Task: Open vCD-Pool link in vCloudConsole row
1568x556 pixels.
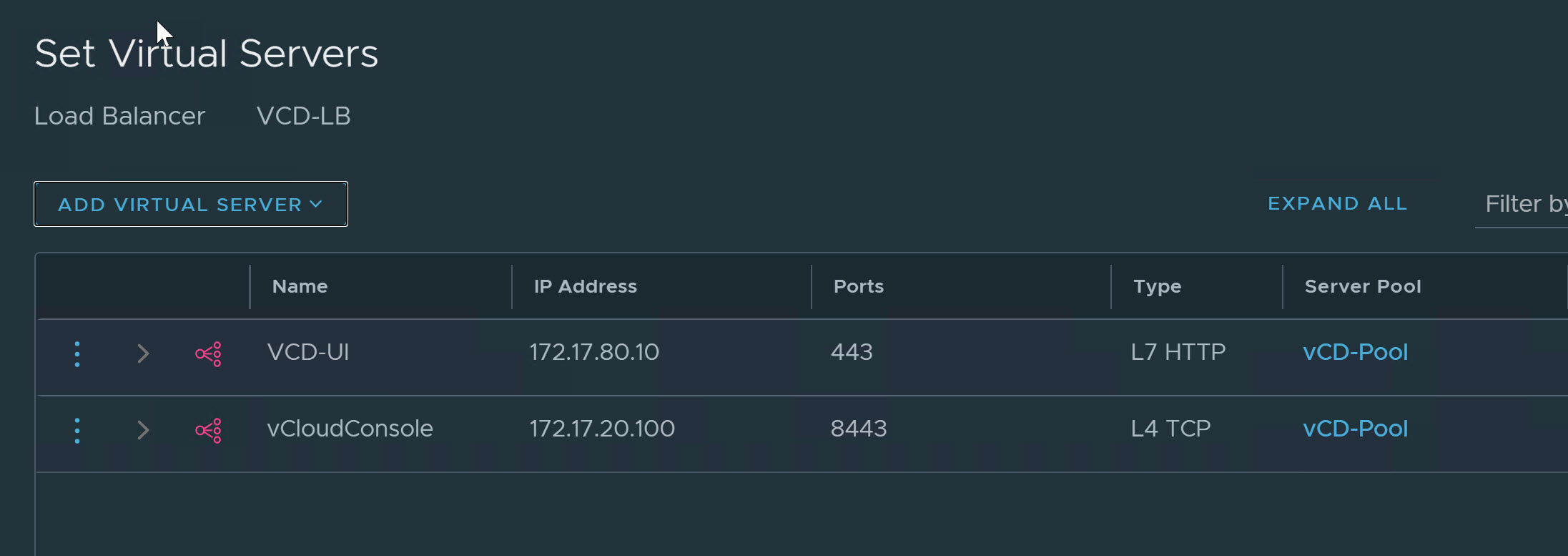Action: click(x=1355, y=429)
